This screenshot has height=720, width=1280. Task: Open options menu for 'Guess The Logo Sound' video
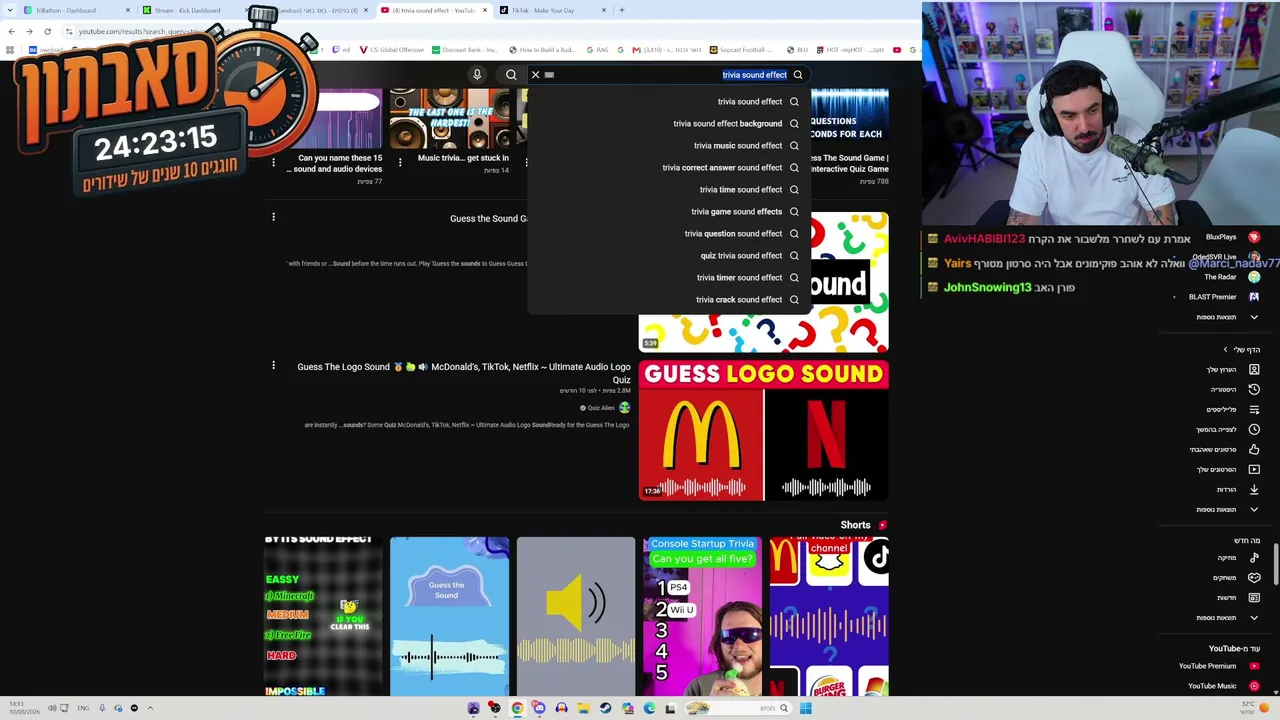(x=273, y=366)
